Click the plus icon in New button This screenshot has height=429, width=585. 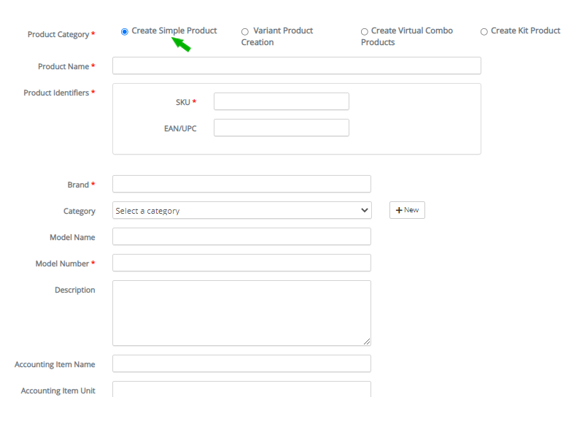click(399, 210)
